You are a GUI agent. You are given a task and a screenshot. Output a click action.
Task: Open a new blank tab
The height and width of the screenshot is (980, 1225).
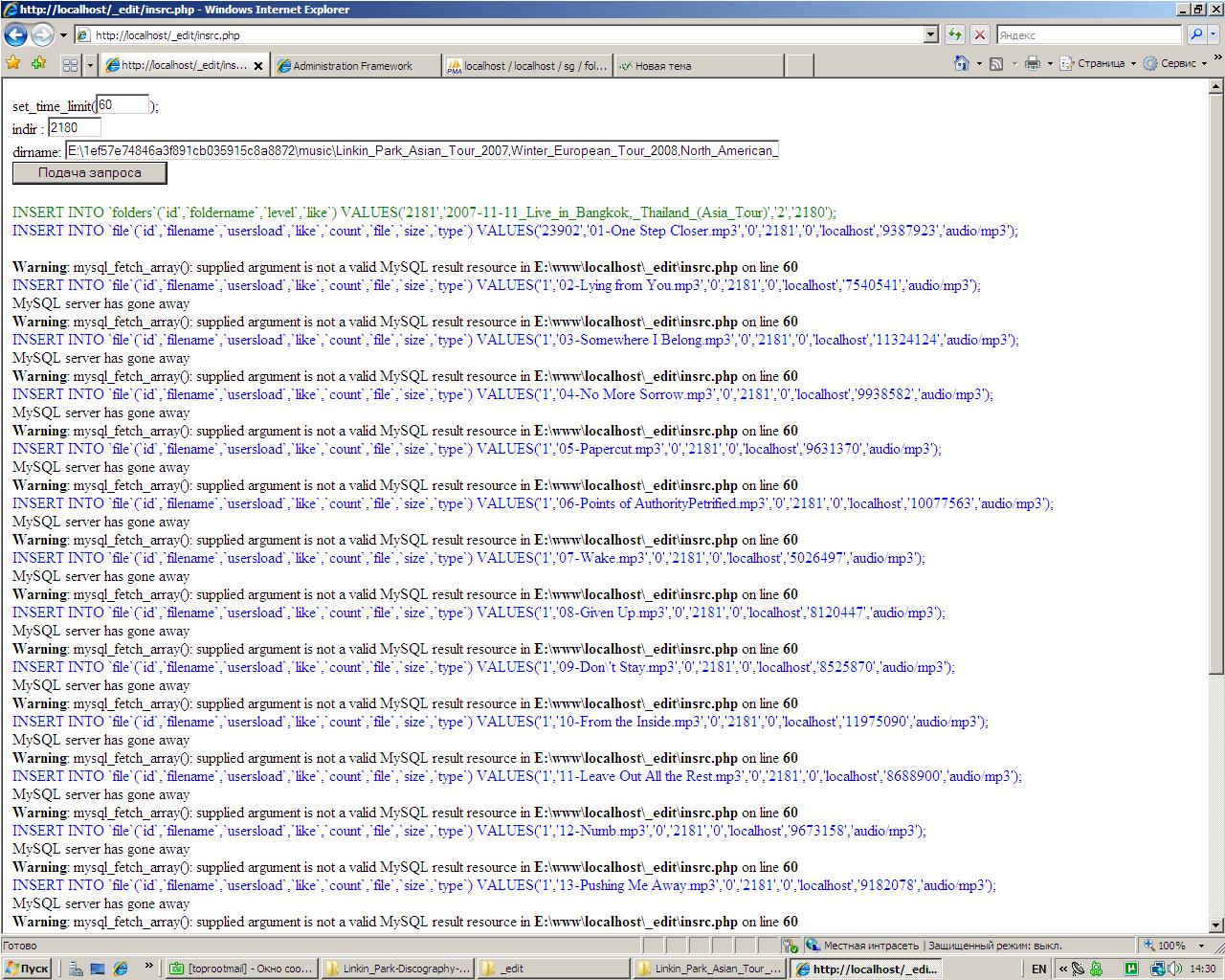click(799, 66)
